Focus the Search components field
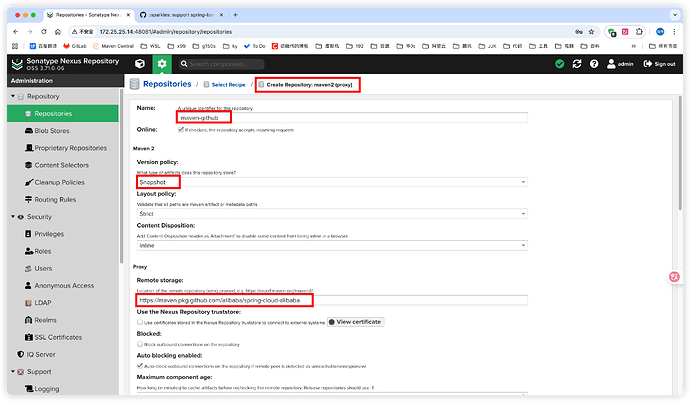690x402 pixels. click(222, 64)
